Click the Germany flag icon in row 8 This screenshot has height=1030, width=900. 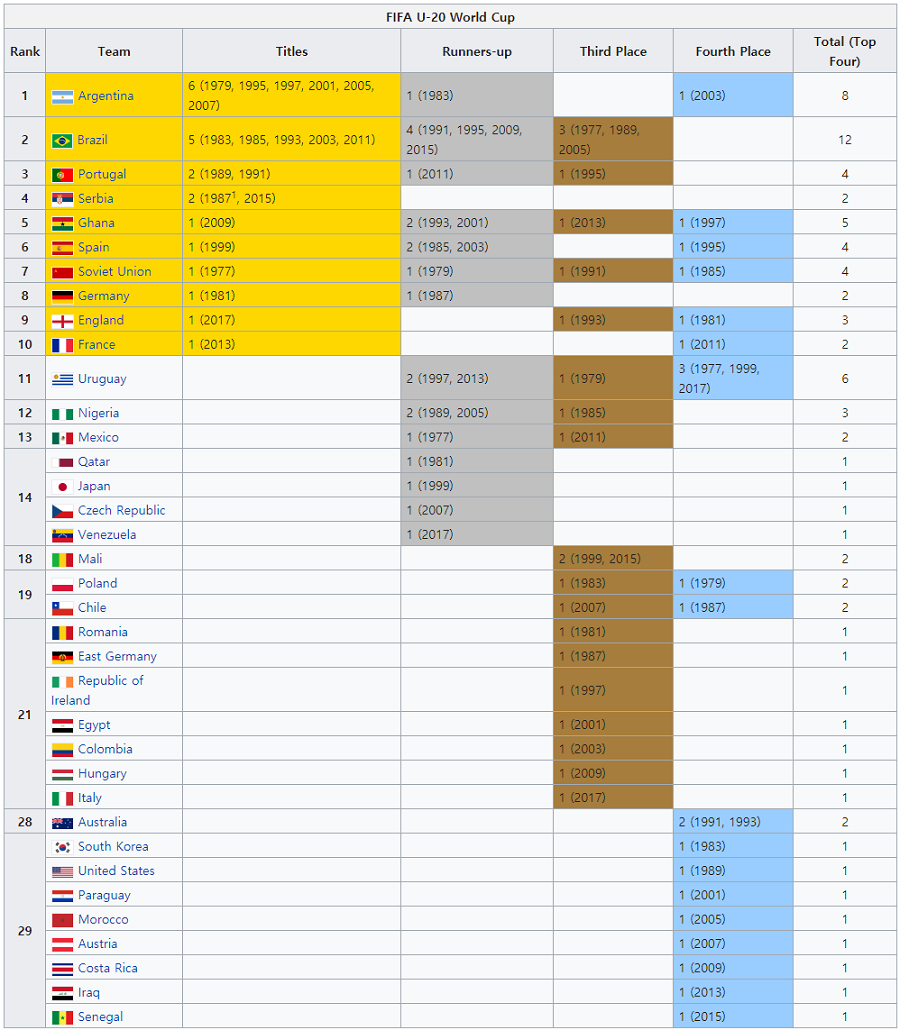[x=62, y=296]
